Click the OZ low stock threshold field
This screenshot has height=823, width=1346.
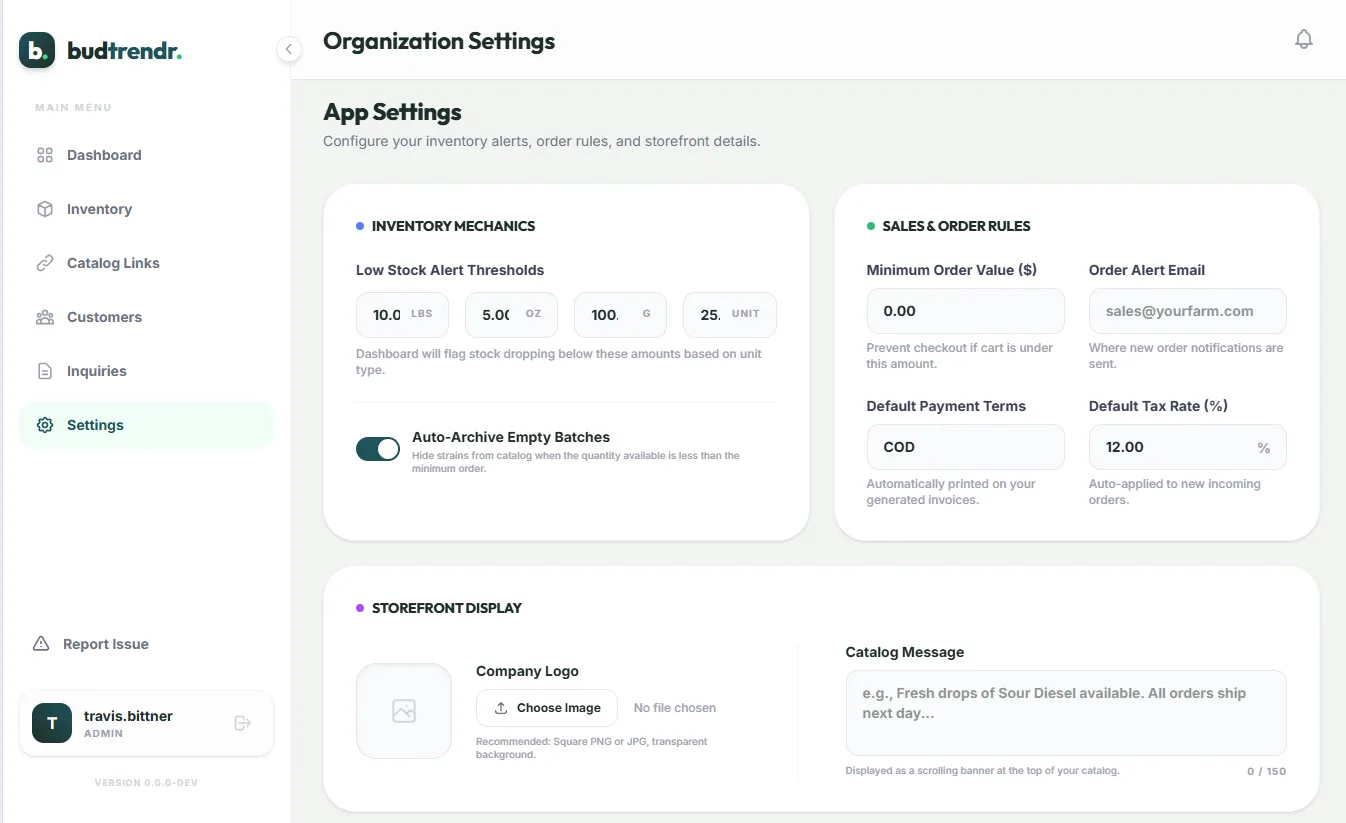[511, 314]
